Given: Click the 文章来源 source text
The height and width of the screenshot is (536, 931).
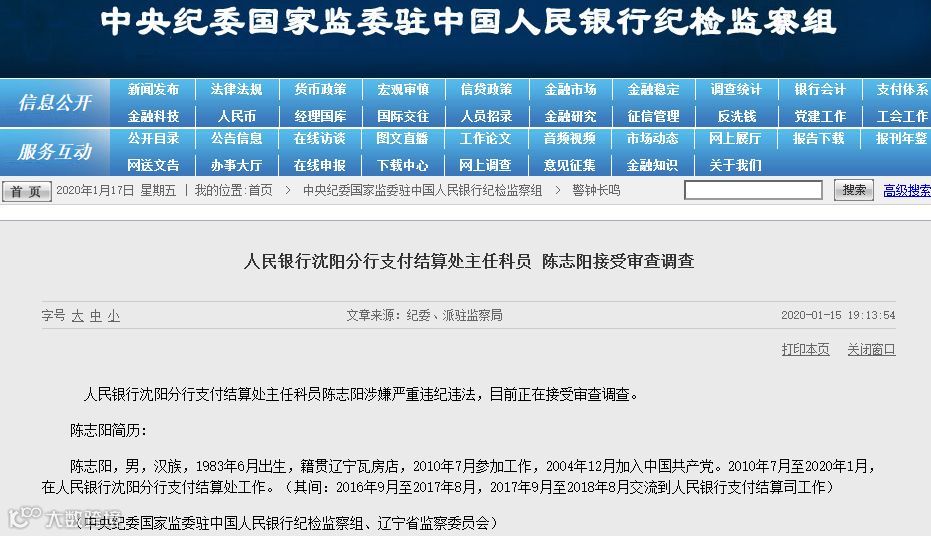Looking at the screenshot, I should tap(425, 315).
